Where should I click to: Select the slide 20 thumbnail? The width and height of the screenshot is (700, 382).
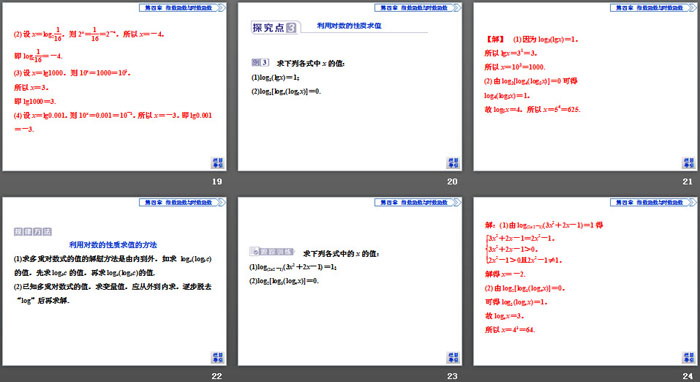[350, 87]
